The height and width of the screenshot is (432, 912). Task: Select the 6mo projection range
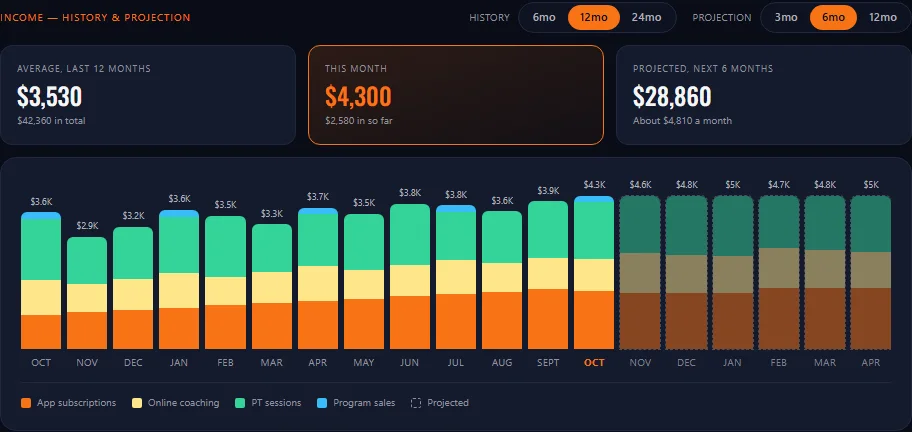pos(833,17)
